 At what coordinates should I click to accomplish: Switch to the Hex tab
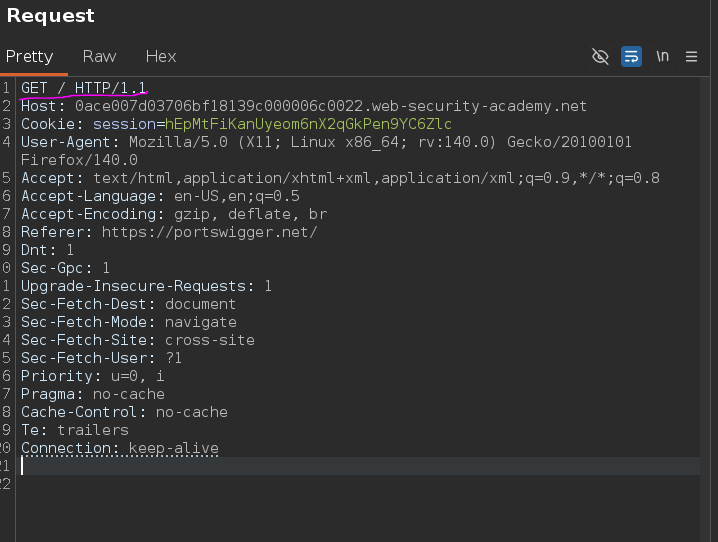pos(161,56)
